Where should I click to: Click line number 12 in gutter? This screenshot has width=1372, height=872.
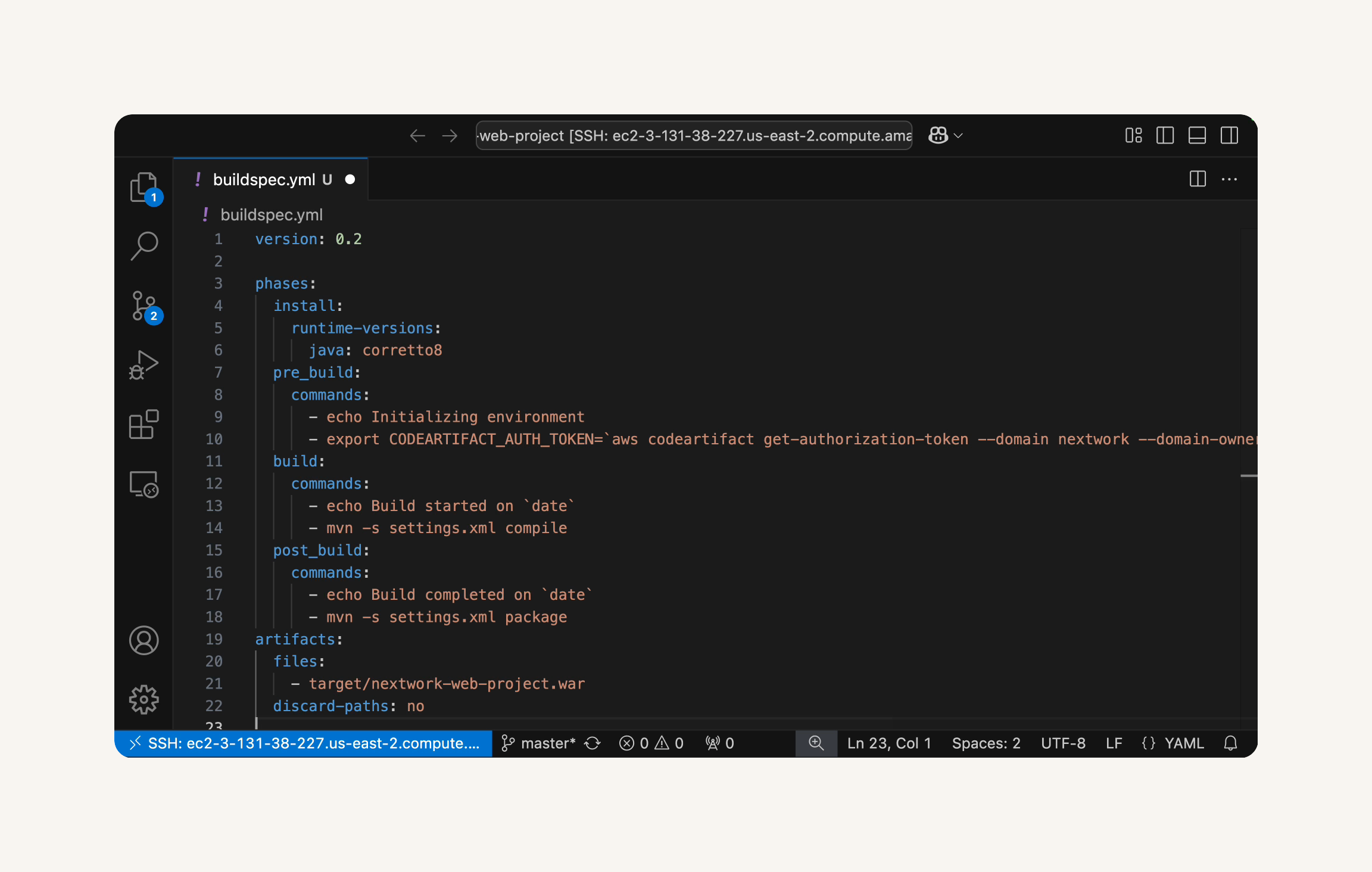214,484
